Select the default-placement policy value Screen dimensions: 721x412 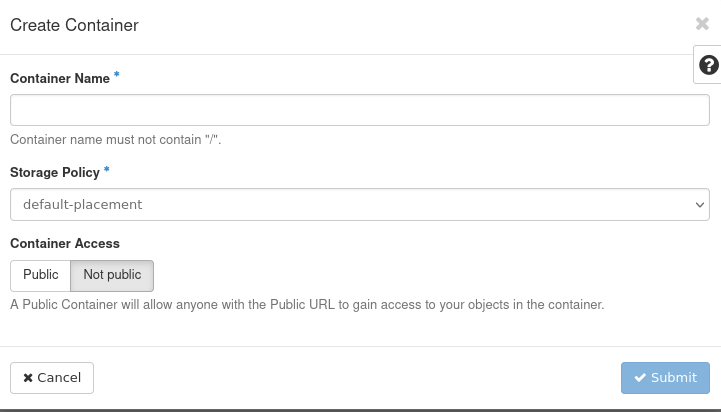[x=83, y=204]
